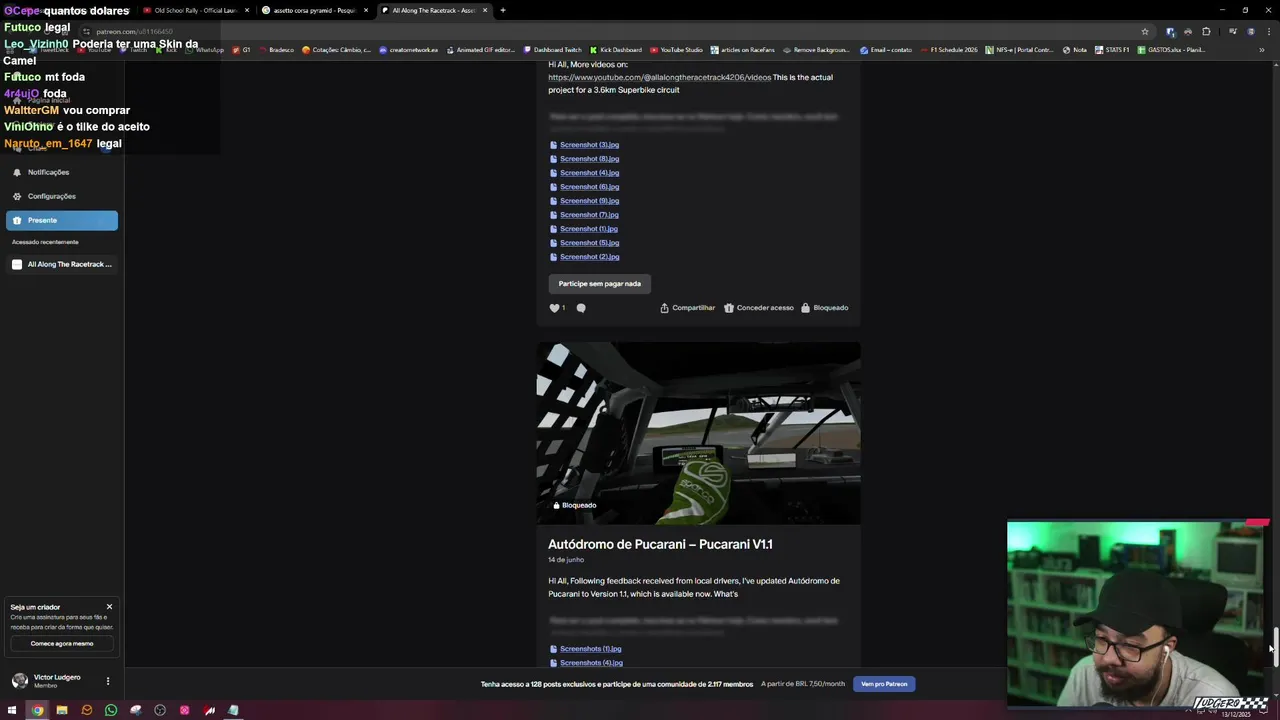Viewport: 1280px width, 720px height.
Task: Click the 14 de junho post date
Action: (x=566, y=560)
